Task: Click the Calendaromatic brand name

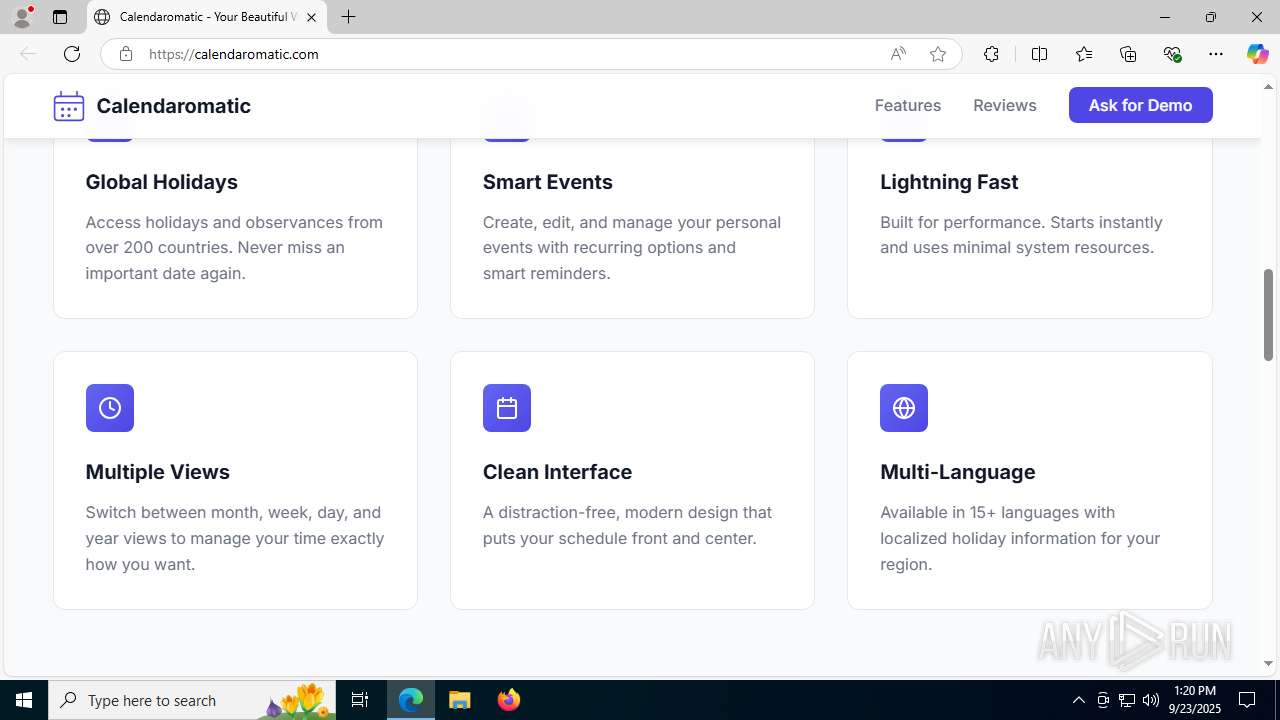Action: (174, 106)
